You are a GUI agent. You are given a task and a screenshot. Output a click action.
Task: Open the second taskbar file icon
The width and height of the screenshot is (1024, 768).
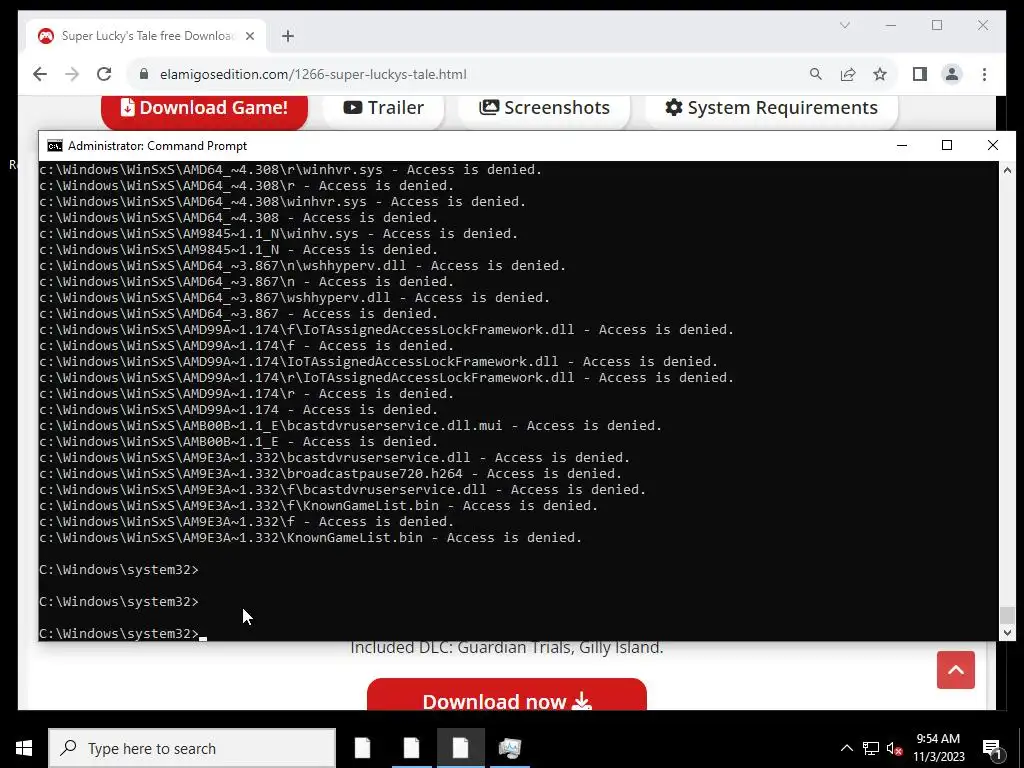411,748
